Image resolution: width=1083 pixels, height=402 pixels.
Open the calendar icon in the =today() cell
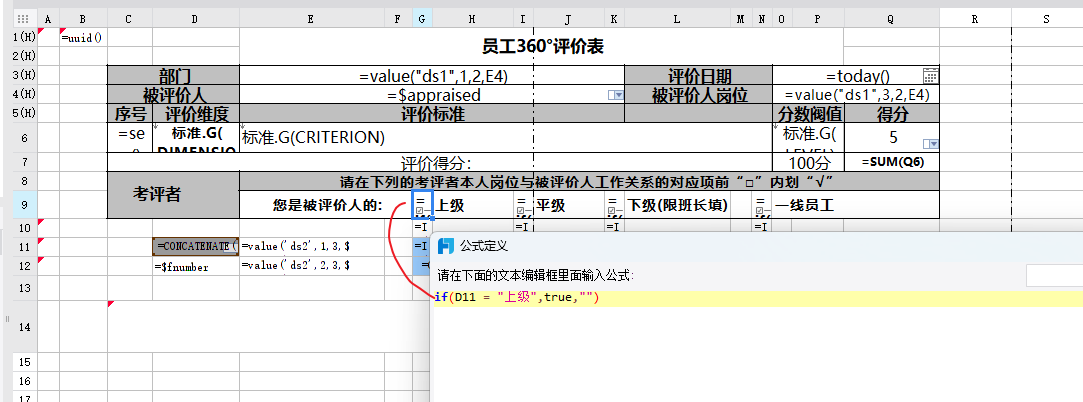930,76
